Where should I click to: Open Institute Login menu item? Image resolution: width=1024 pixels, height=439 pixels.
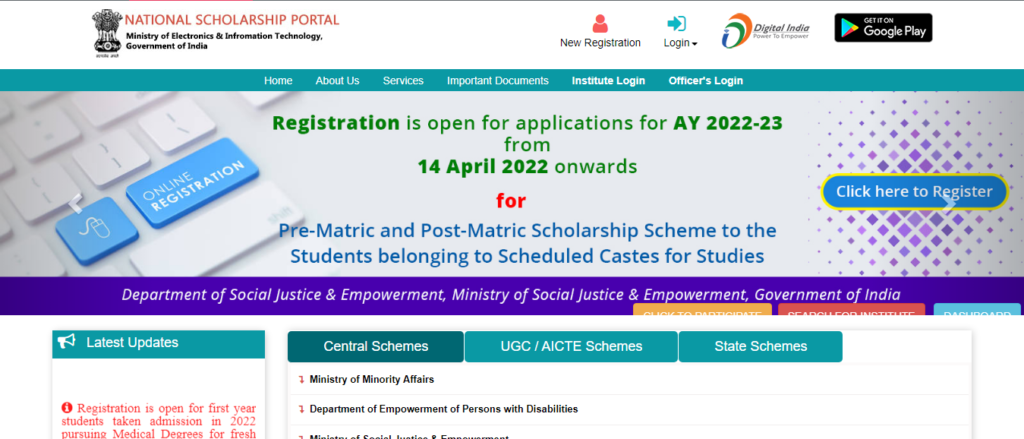(609, 81)
